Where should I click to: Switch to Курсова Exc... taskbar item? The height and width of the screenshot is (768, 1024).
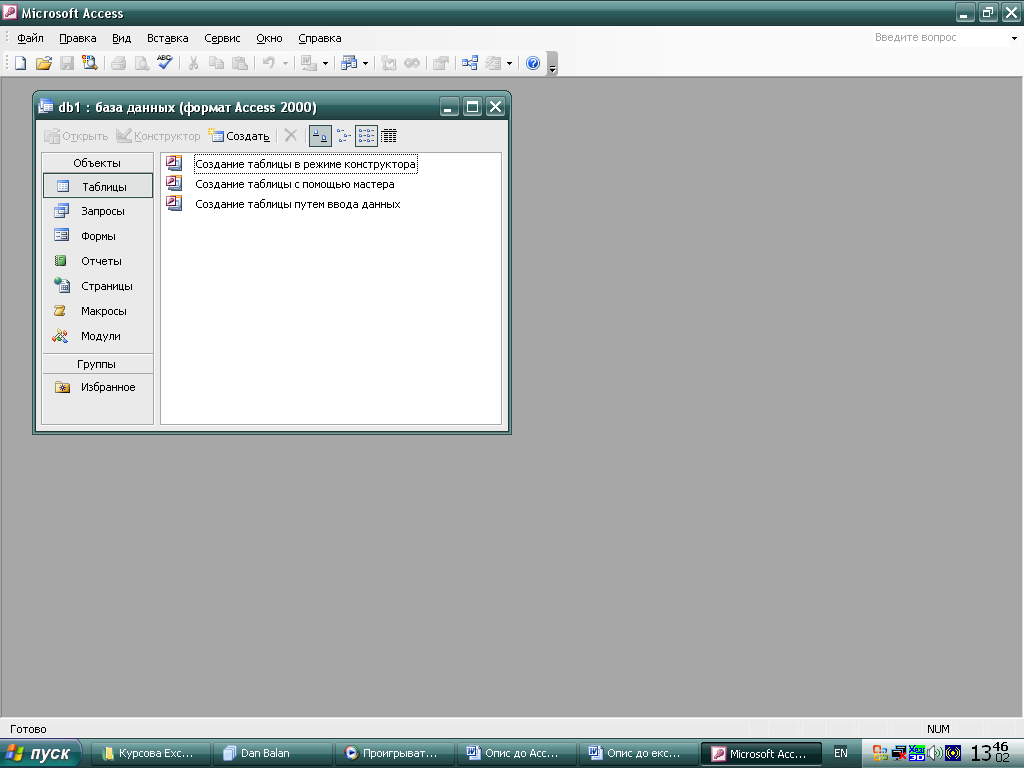coord(150,754)
